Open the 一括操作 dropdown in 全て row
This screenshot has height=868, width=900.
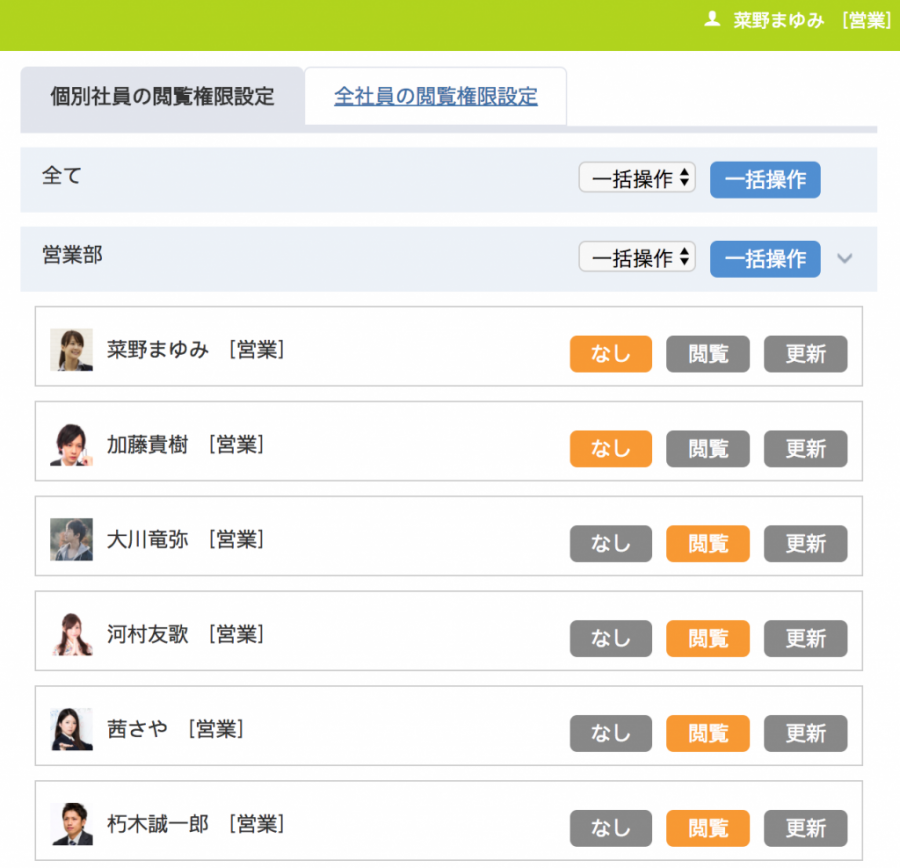point(637,178)
